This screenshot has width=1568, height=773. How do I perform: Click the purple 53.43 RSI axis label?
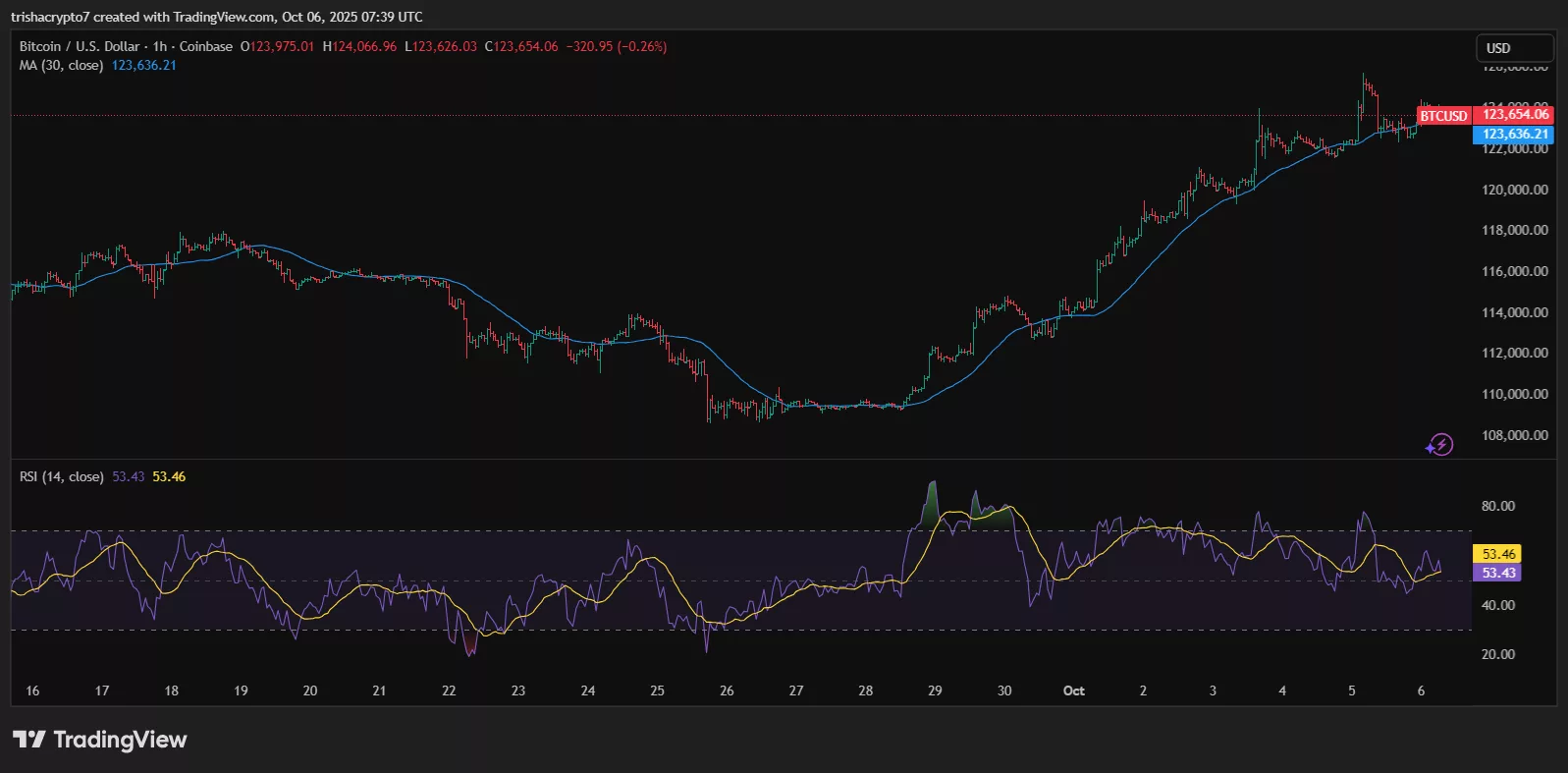coord(1498,574)
